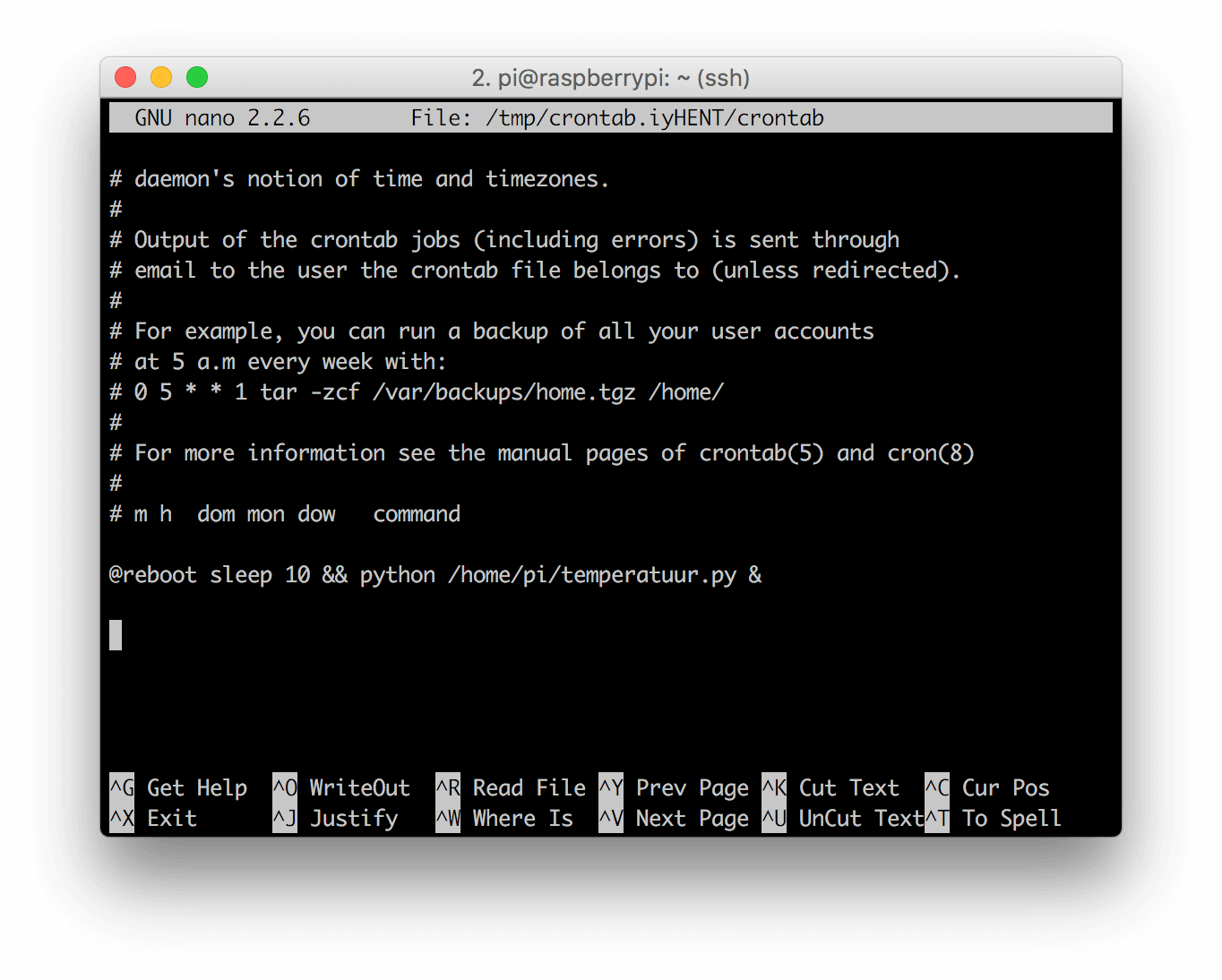Click the ^T shortcut icon box

936,818
